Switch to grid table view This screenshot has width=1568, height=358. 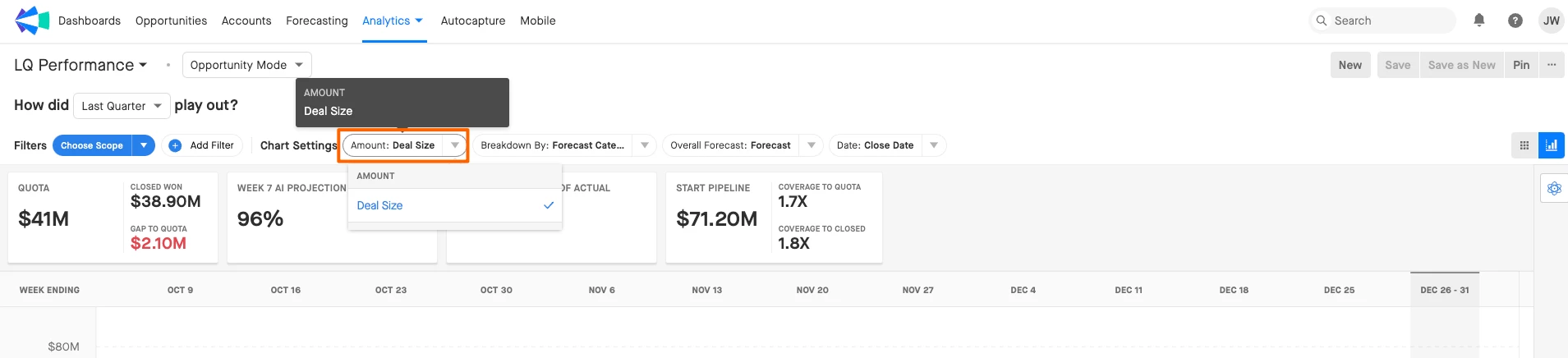[1524, 145]
